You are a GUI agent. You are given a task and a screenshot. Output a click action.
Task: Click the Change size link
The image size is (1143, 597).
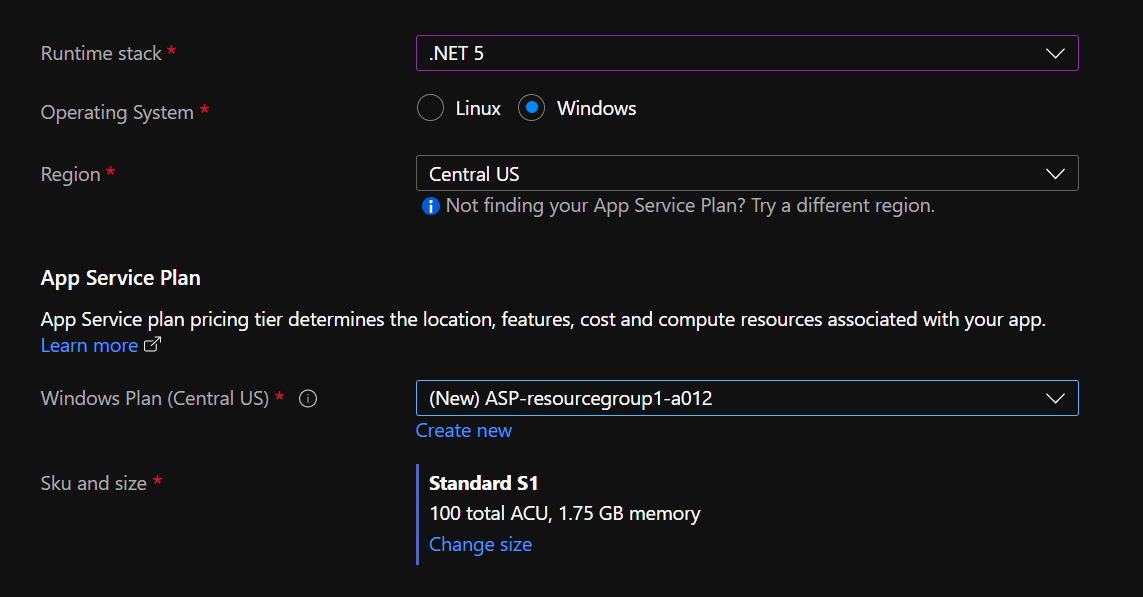click(480, 544)
